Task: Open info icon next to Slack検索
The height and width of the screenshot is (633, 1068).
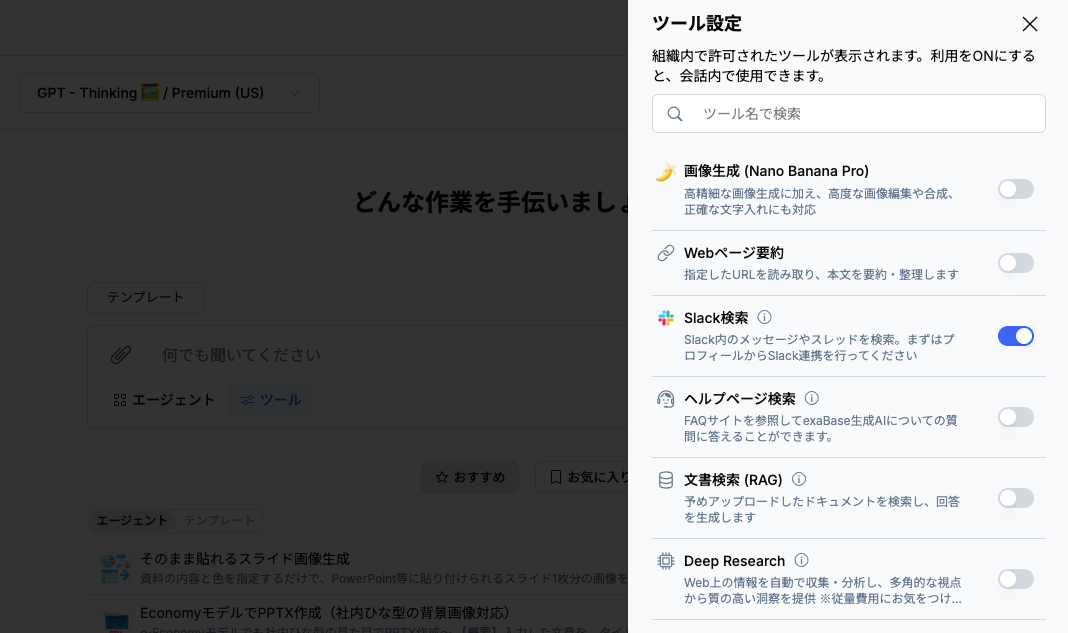Action: [764, 318]
